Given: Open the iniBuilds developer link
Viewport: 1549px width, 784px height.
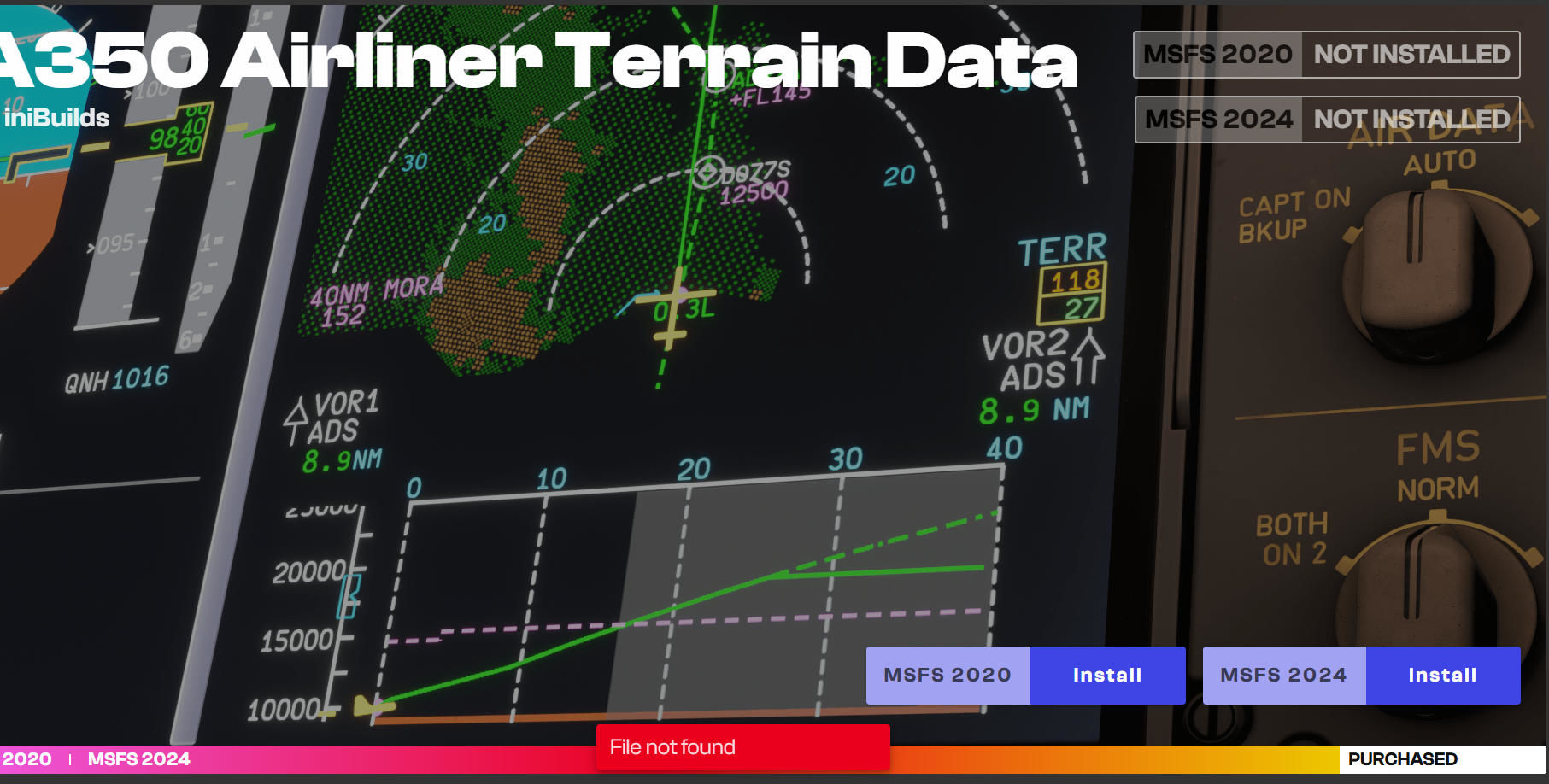Looking at the screenshot, I should 56,118.
